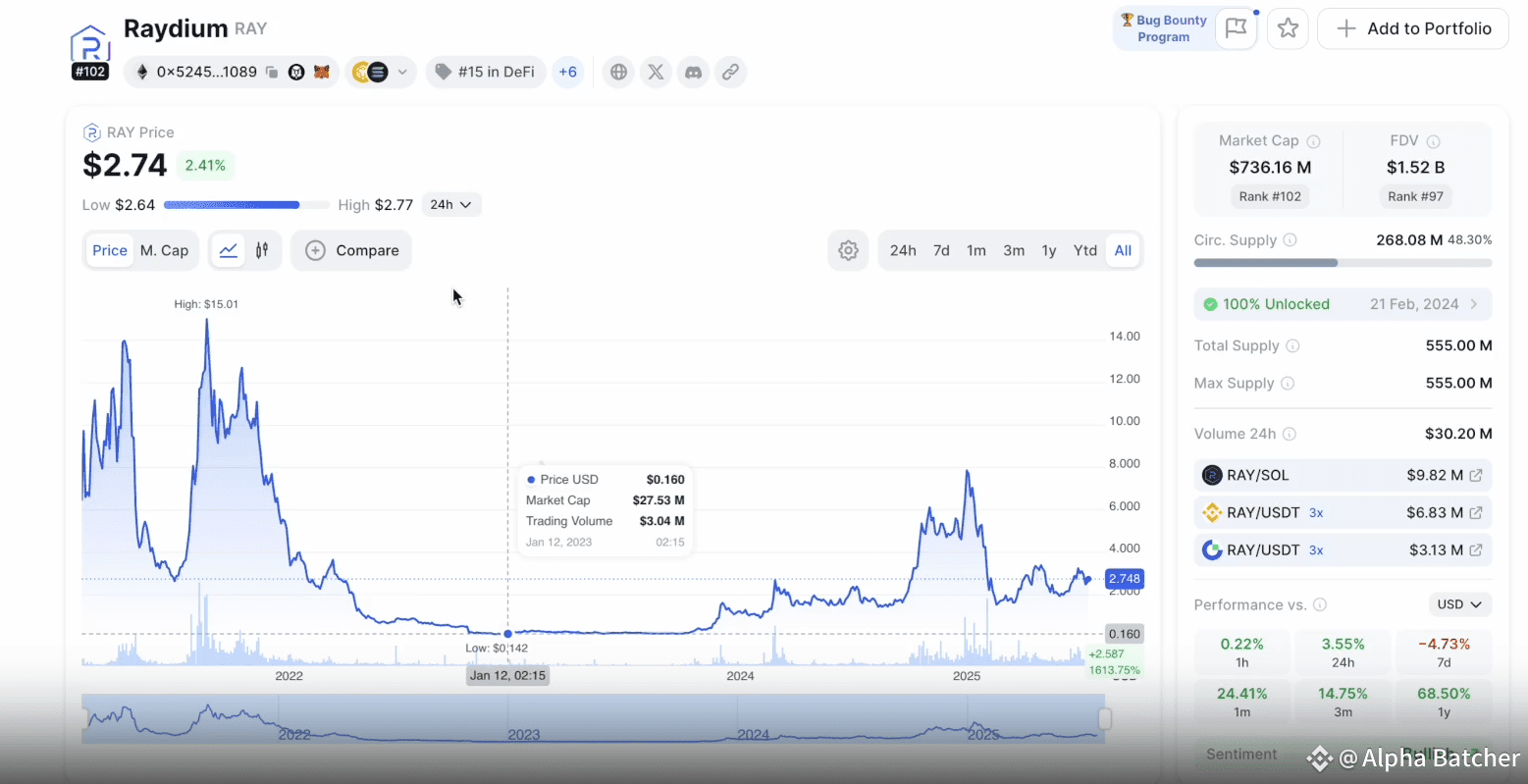
Task: Select the 3m chart timeframe
Action: point(1014,250)
